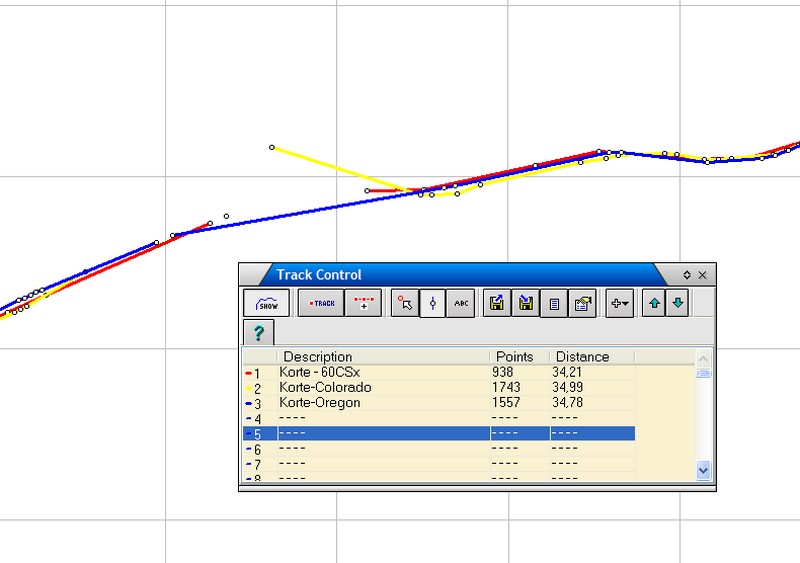Click distance value 34,78
Image resolution: width=800 pixels, height=563 pixels.
pyautogui.click(x=567, y=403)
